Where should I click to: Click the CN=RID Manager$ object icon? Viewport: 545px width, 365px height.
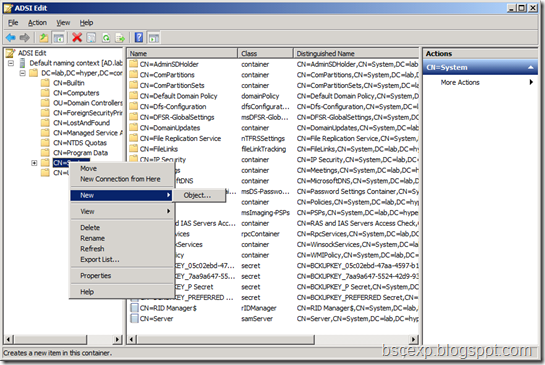(134, 308)
